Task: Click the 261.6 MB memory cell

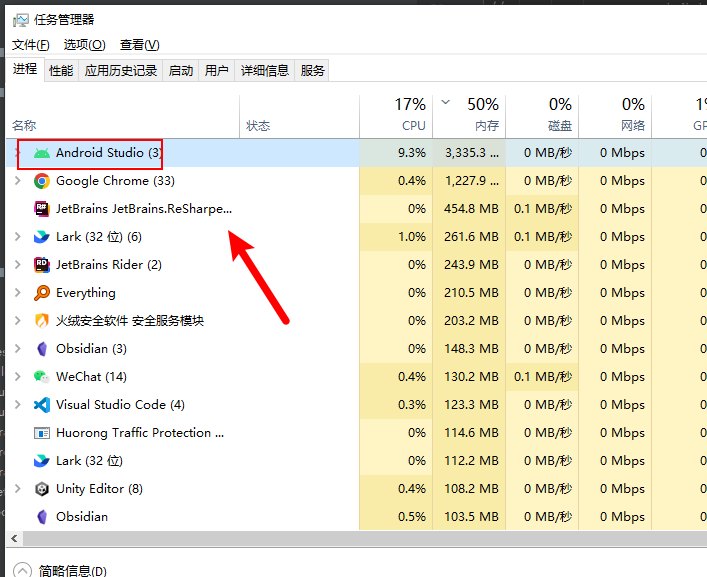Action: pyautogui.click(x=471, y=237)
